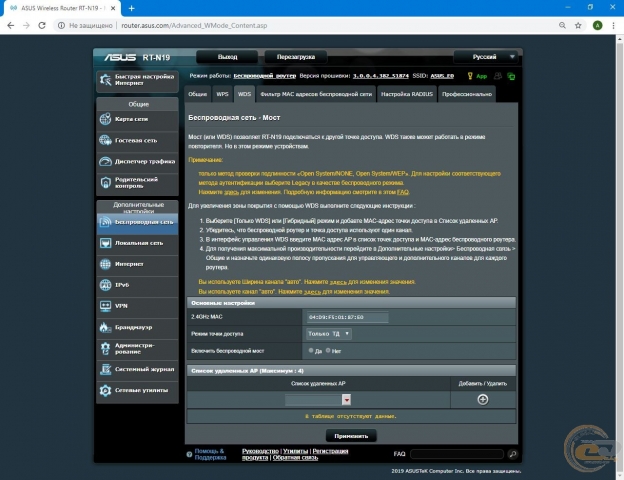
Task: Switch to the WPS tab
Action: (222, 94)
